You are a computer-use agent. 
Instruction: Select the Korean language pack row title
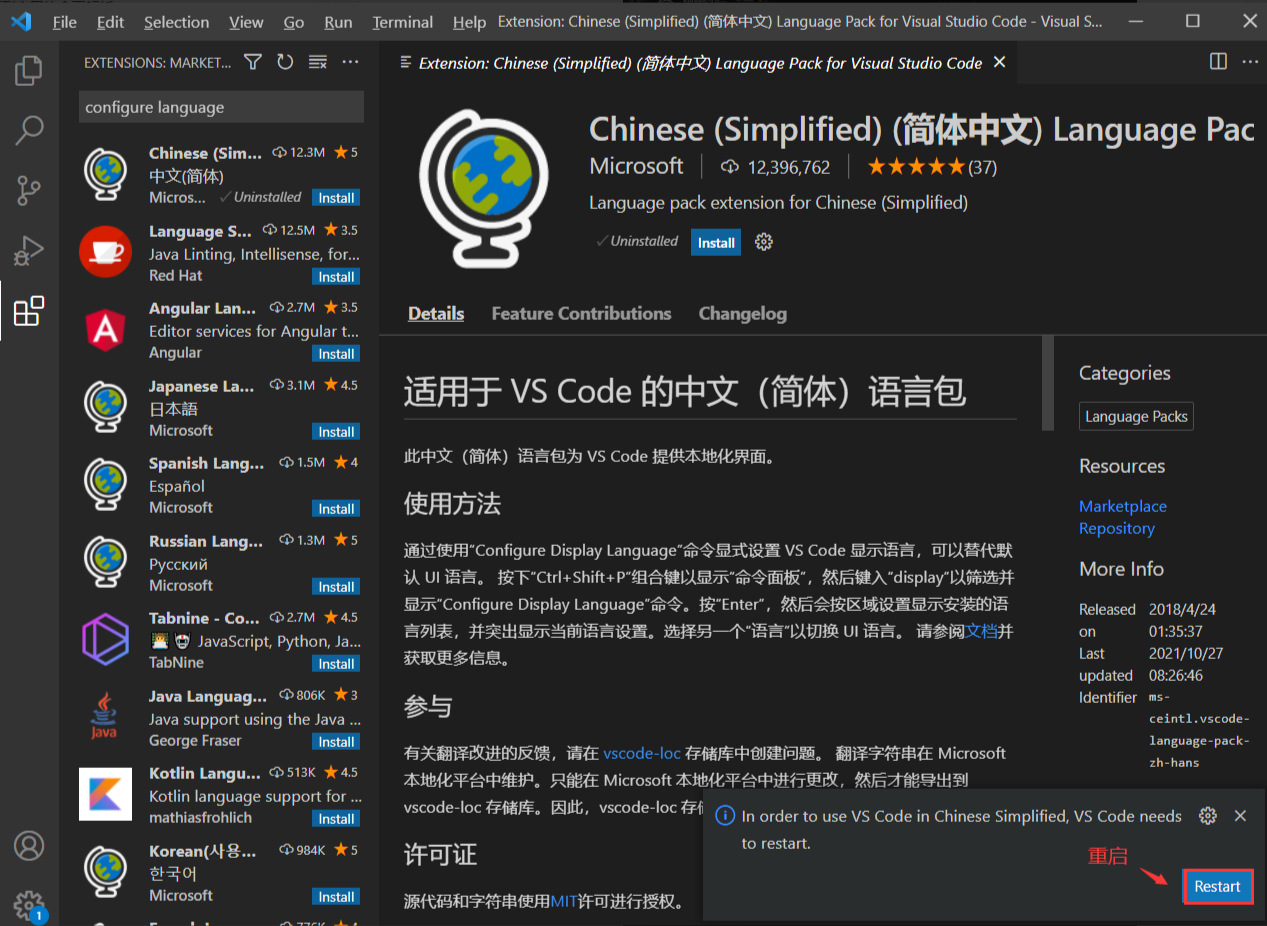[203, 851]
